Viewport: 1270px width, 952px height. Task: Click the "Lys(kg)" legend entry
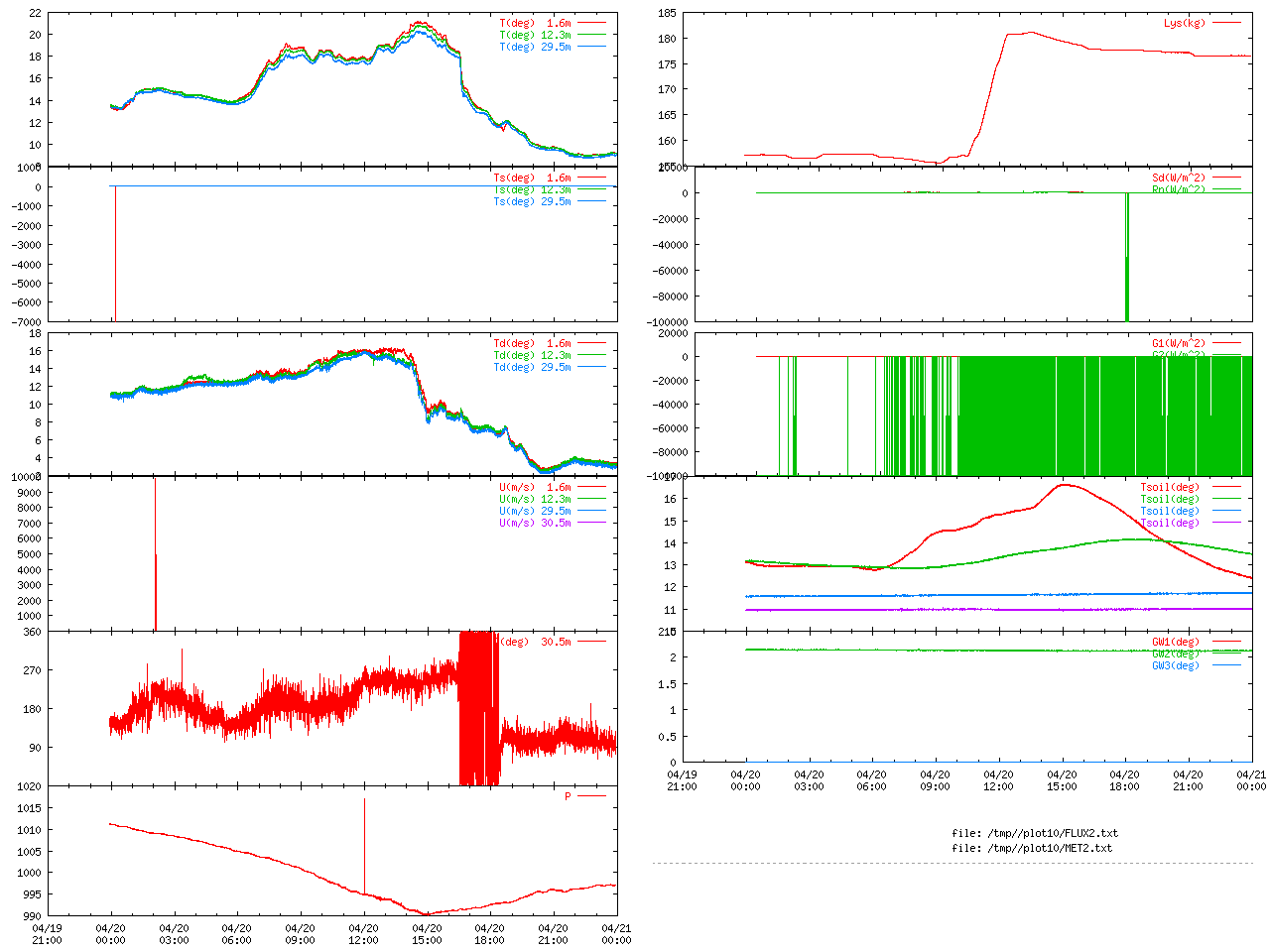coord(1202,23)
